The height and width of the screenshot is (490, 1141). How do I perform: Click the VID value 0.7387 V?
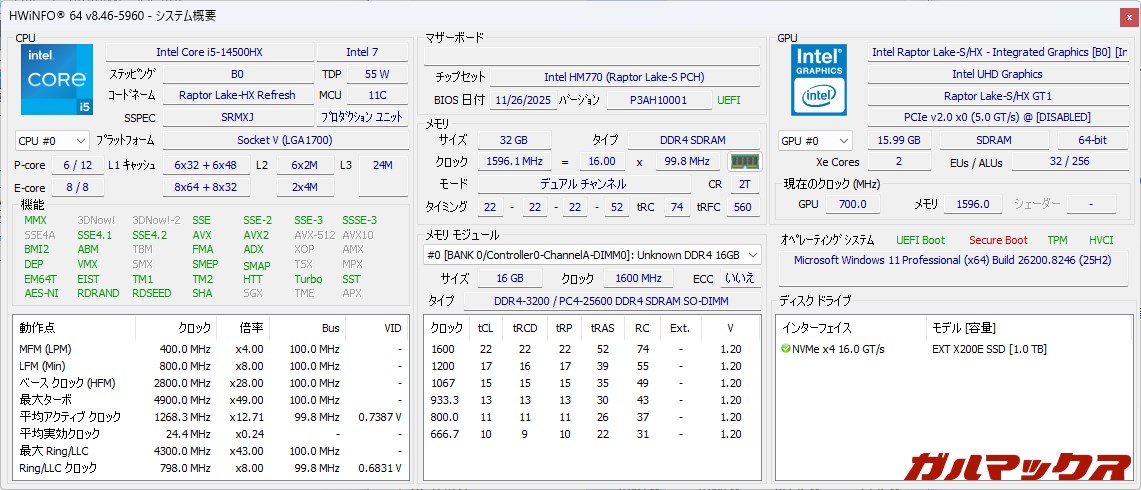tap(380, 417)
